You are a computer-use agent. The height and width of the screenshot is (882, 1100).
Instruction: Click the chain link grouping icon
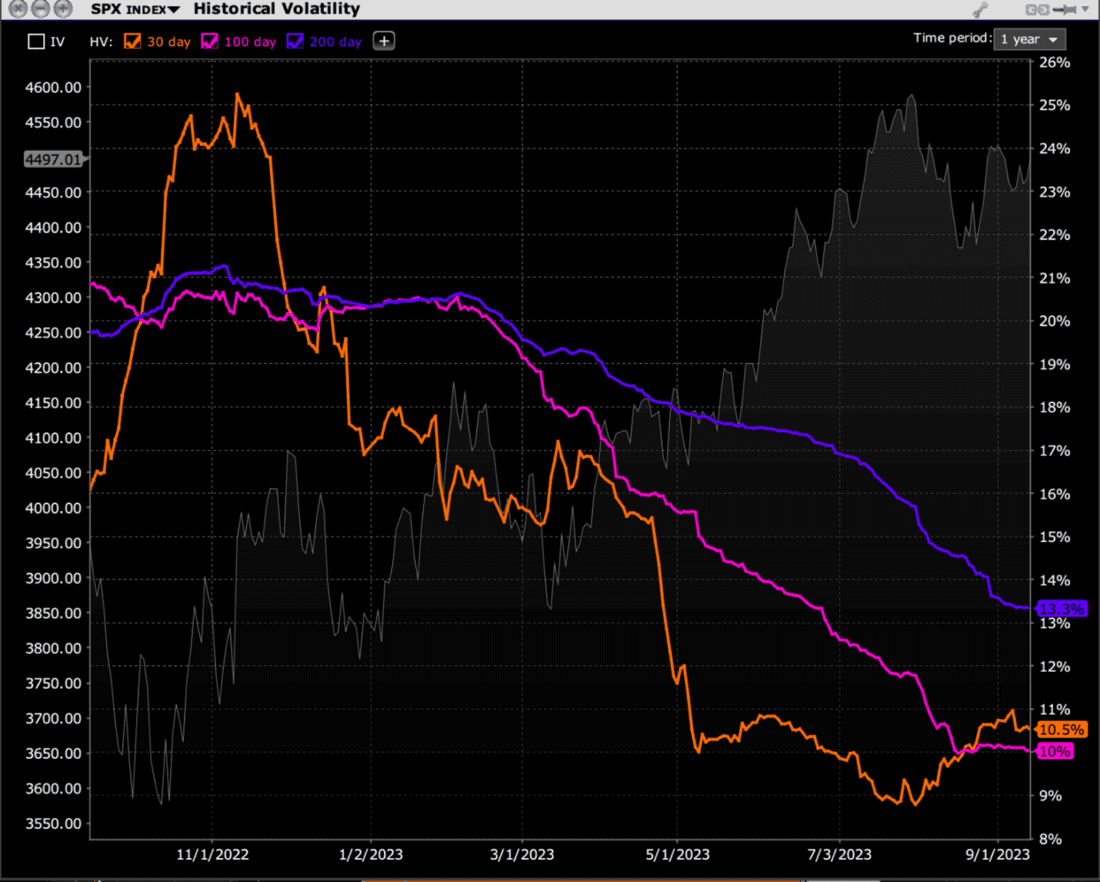point(1037,9)
